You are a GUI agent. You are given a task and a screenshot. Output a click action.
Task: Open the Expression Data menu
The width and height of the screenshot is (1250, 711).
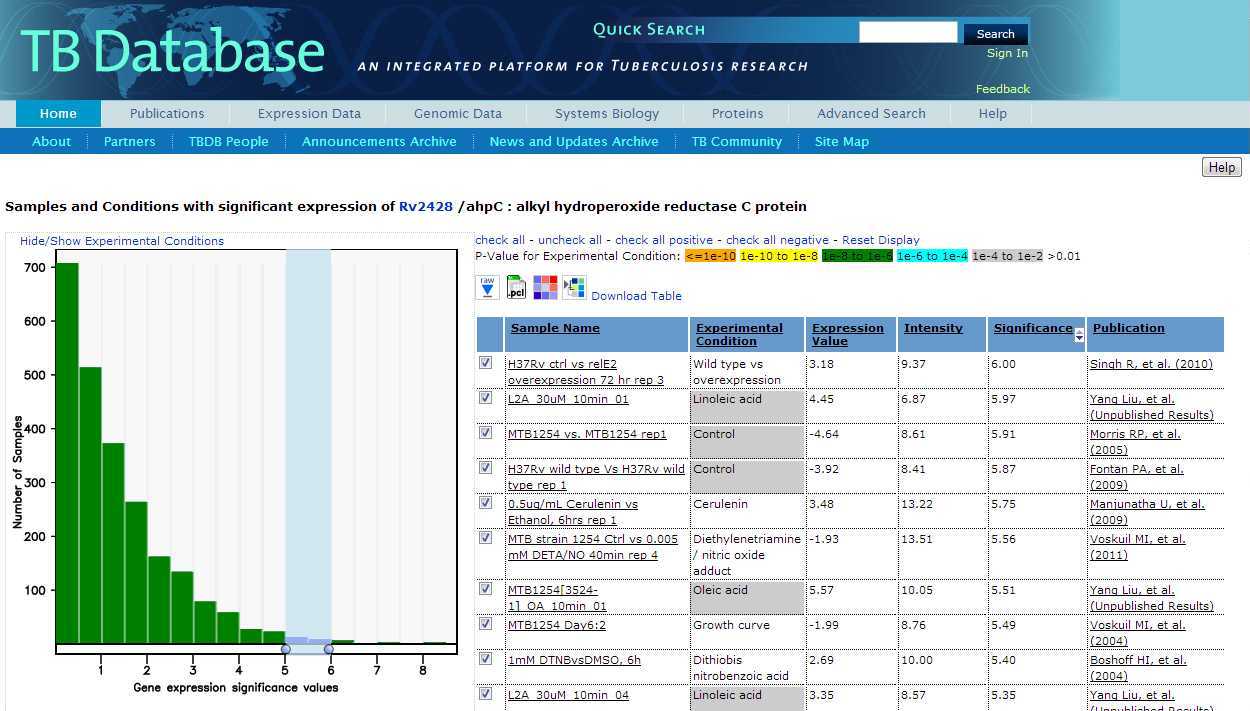point(309,113)
